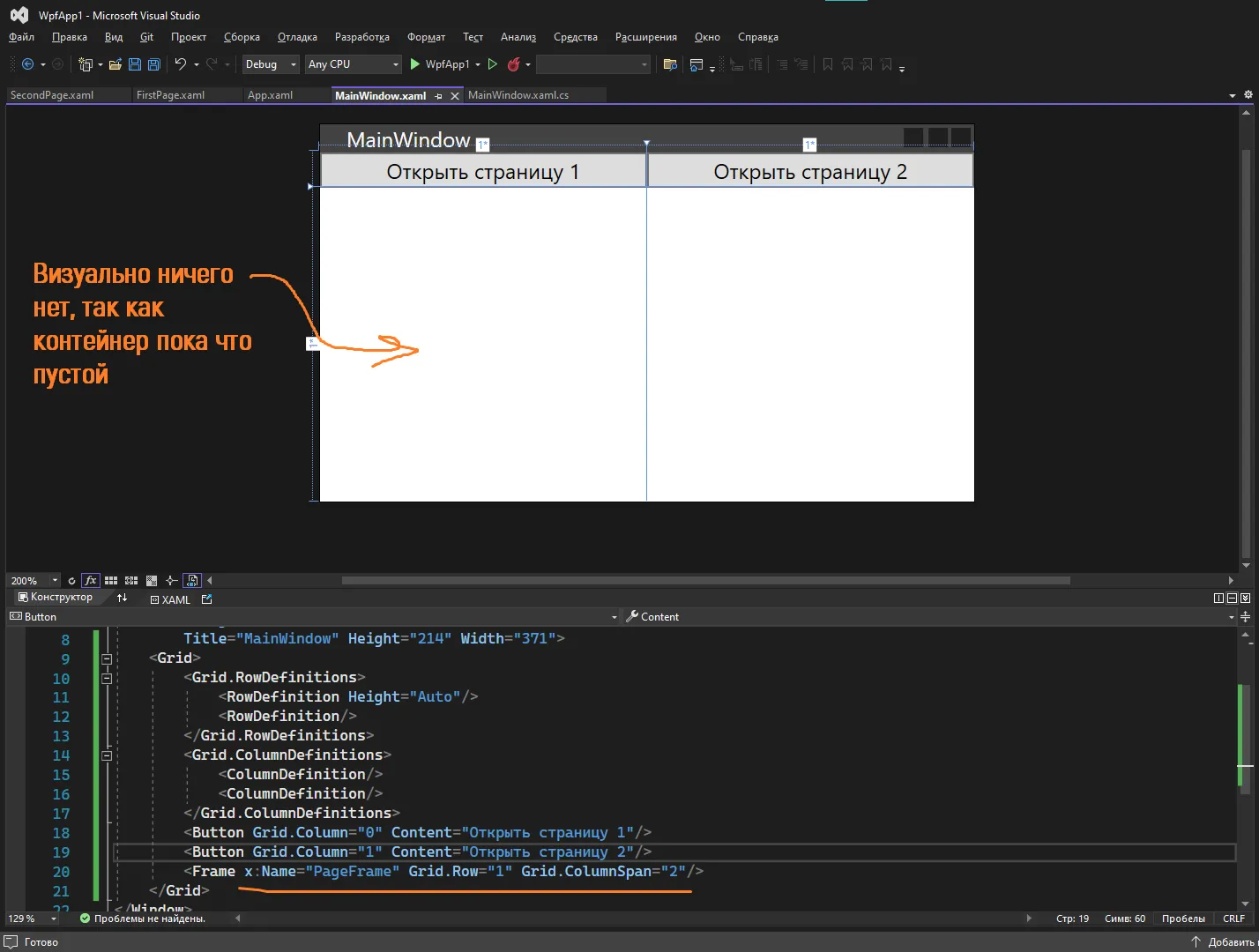Toggle snaplines crosshair icon
The width and height of the screenshot is (1259, 952).
coord(172,581)
